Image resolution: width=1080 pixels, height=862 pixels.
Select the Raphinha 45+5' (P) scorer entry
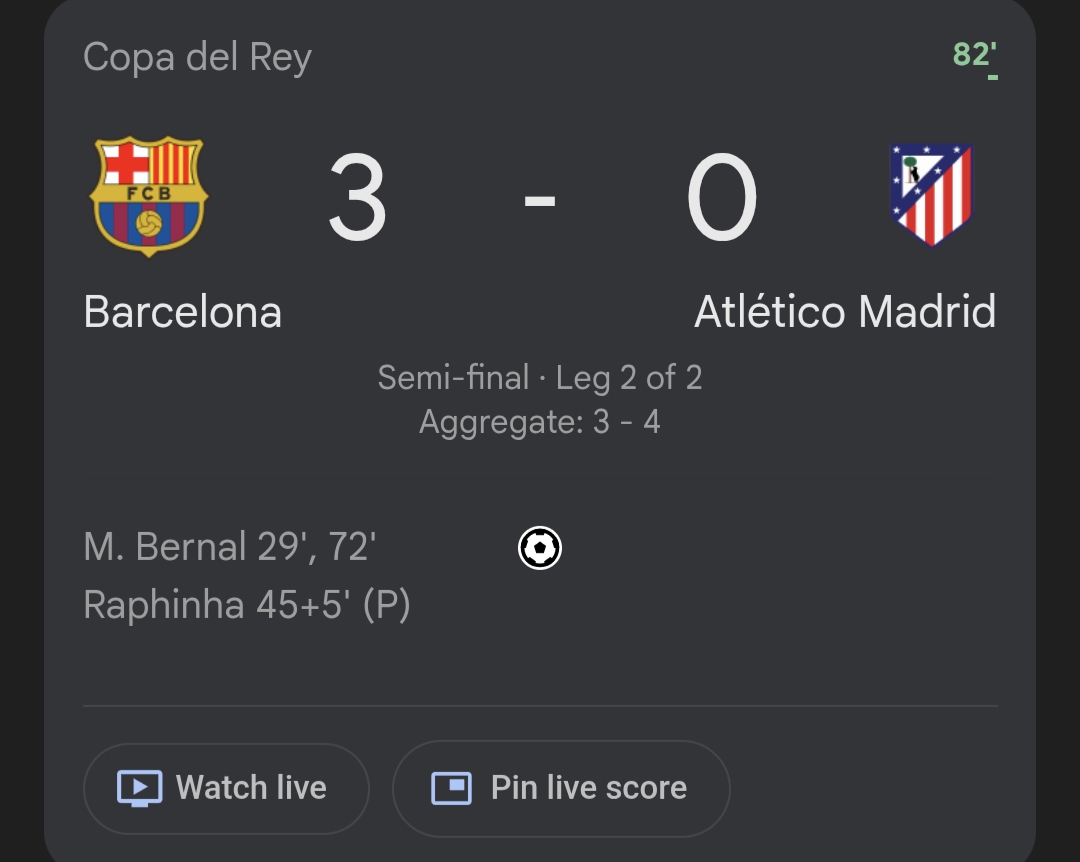pyautogui.click(x=247, y=605)
